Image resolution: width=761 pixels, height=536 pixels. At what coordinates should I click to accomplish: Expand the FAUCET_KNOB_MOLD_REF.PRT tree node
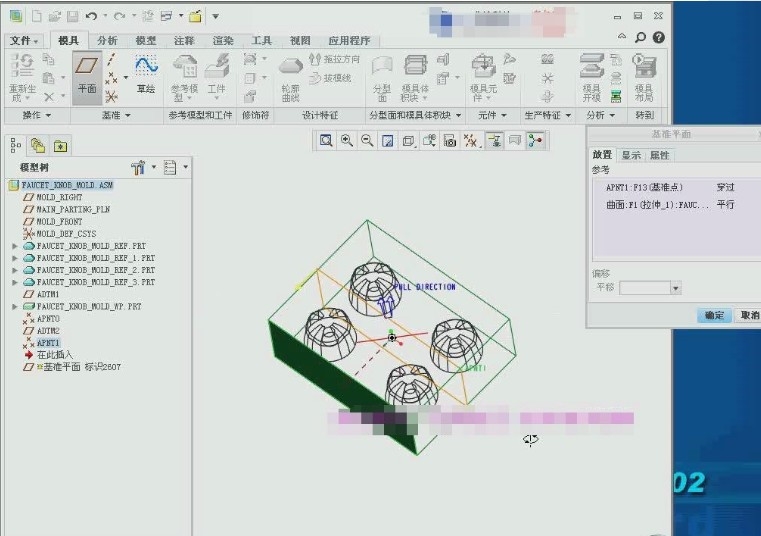[x=15, y=246]
